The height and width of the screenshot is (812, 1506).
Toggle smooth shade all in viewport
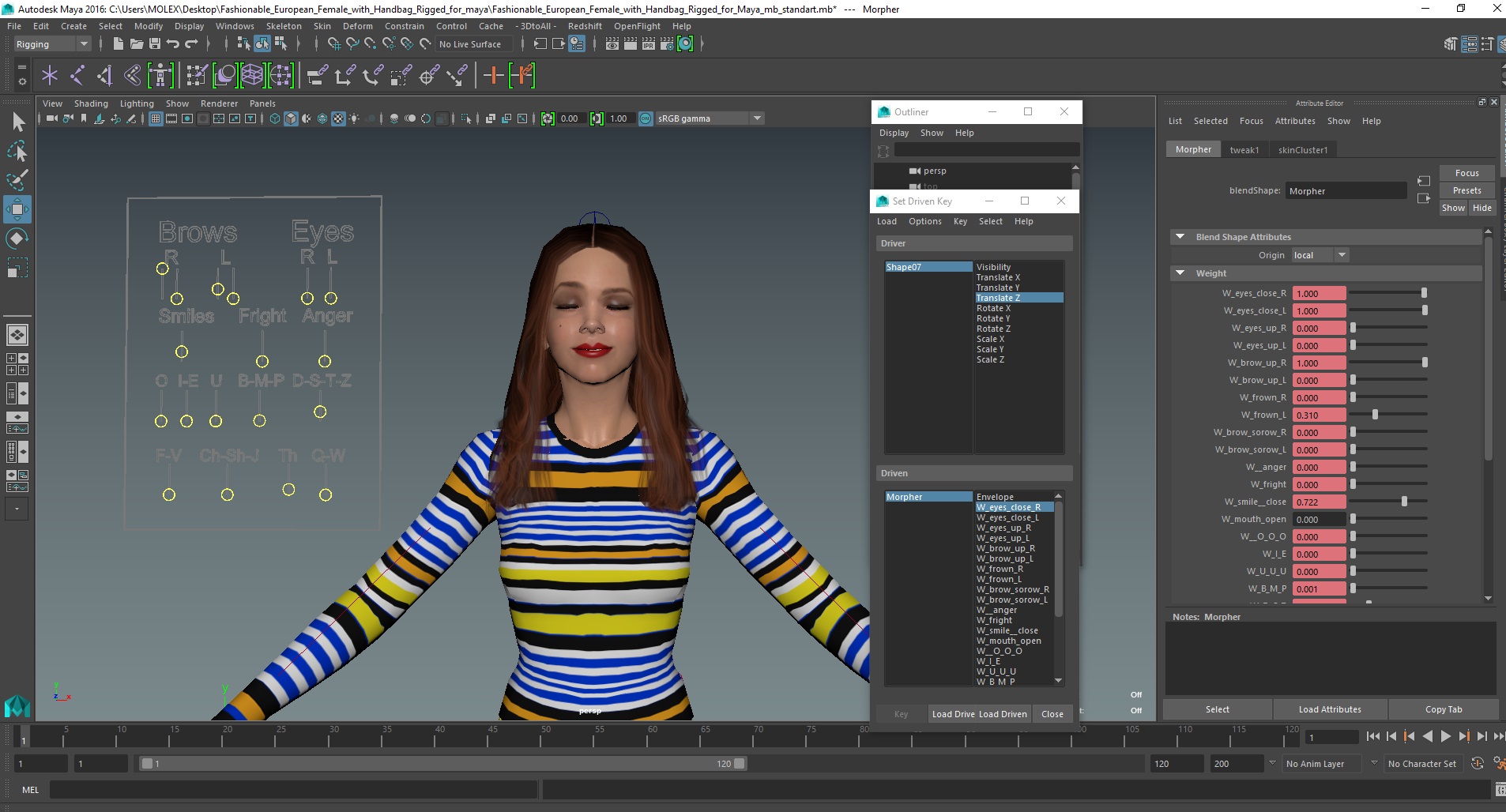291,118
